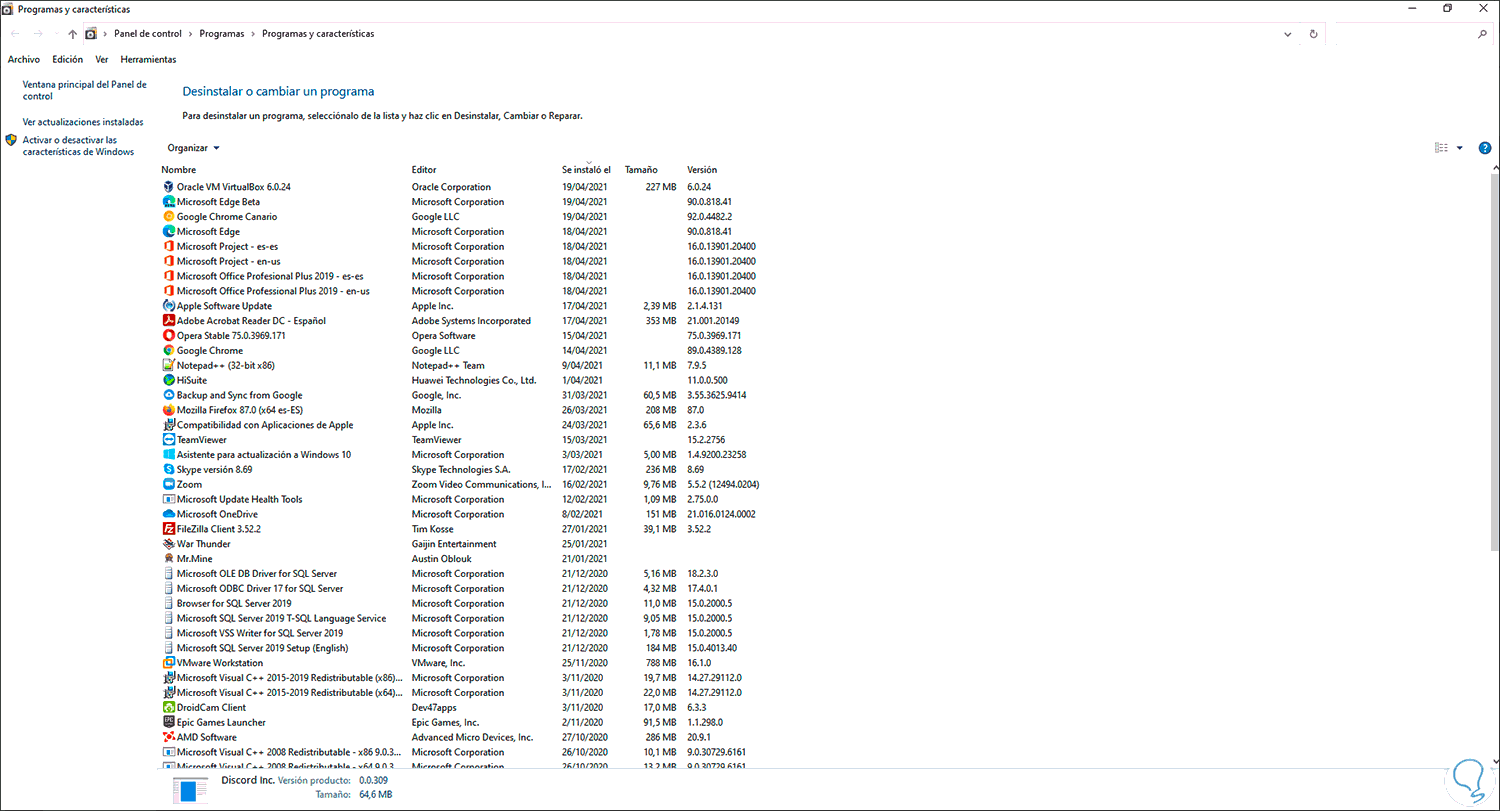Open Ver actualizaciones instaladas link

tap(83, 122)
